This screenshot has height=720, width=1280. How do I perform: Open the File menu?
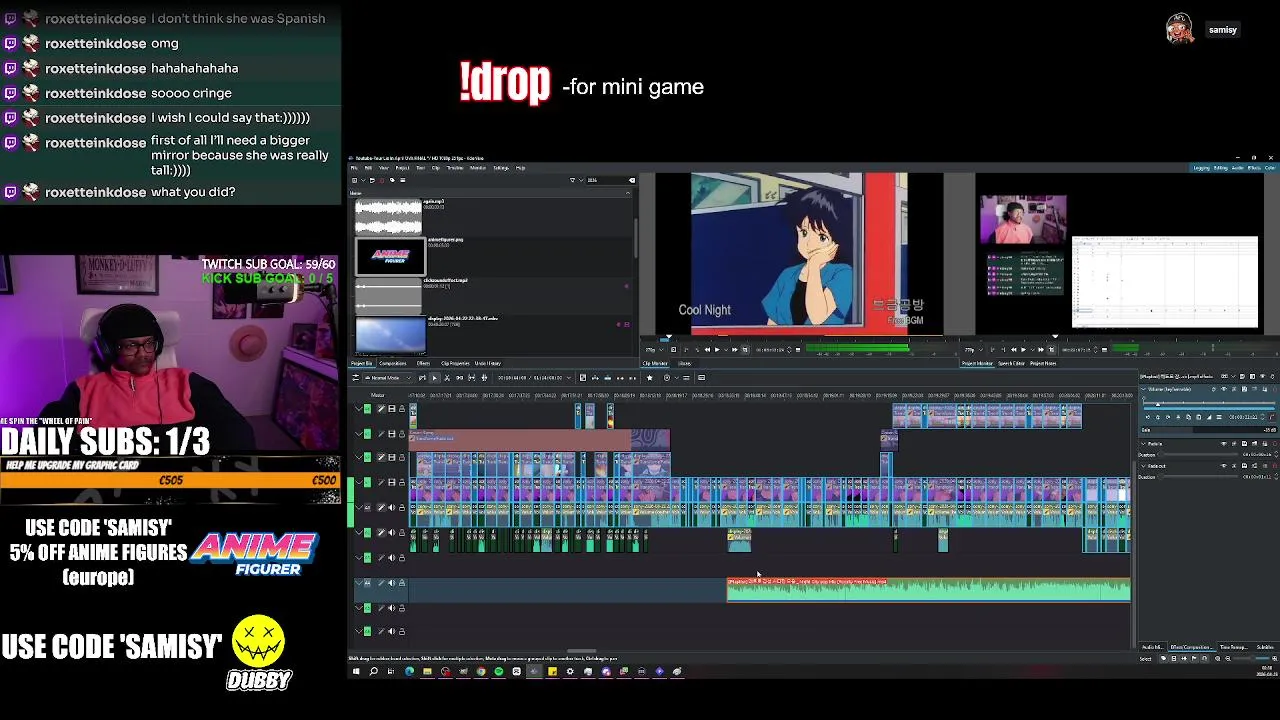354,168
